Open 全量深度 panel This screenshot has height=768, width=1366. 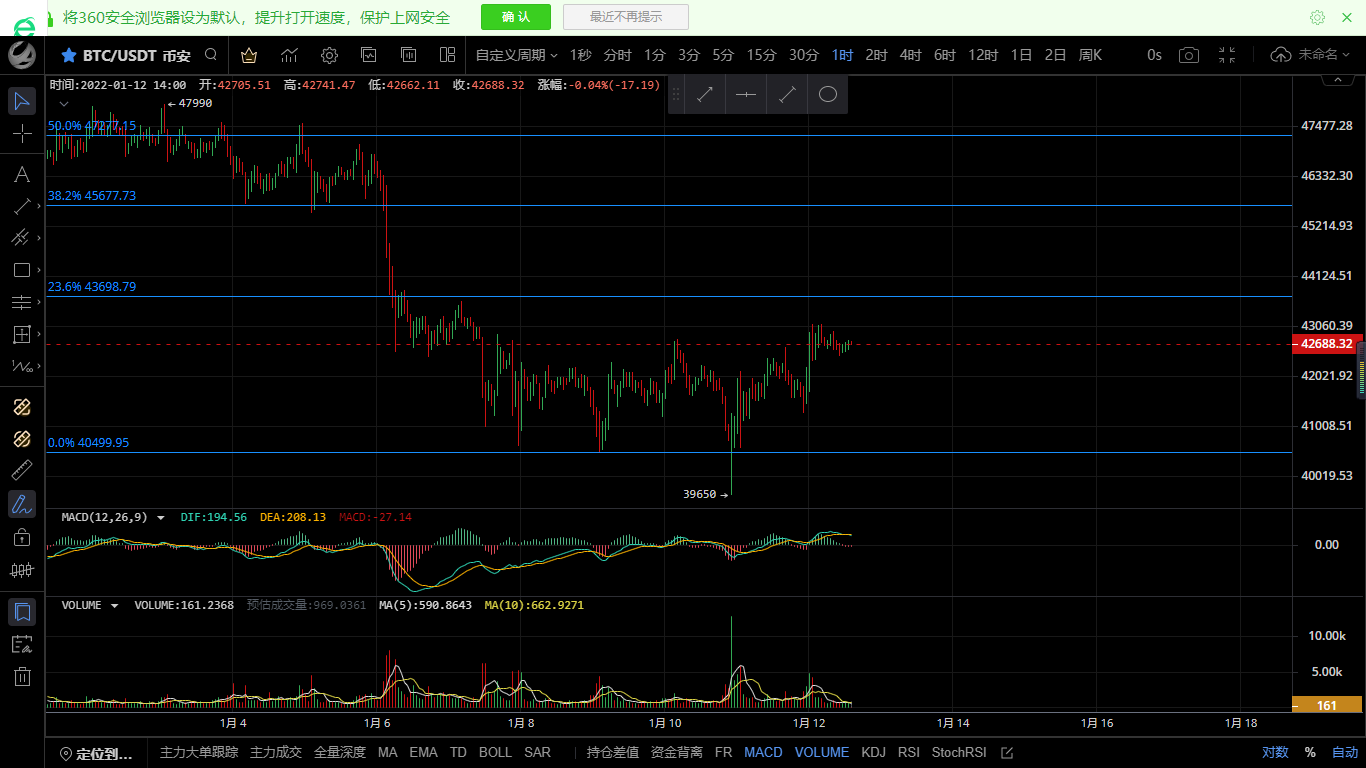[340, 752]
